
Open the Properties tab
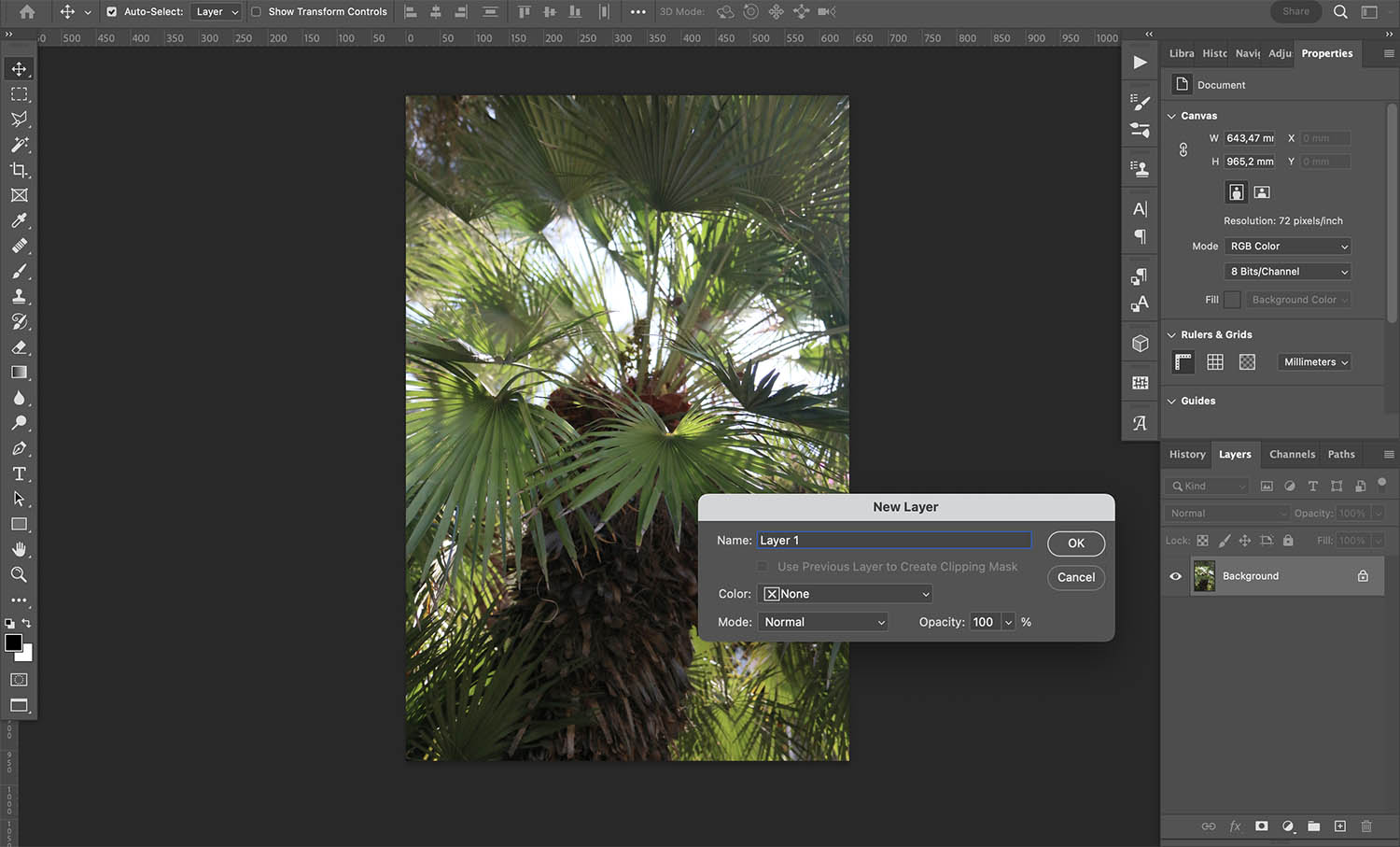1326,53
